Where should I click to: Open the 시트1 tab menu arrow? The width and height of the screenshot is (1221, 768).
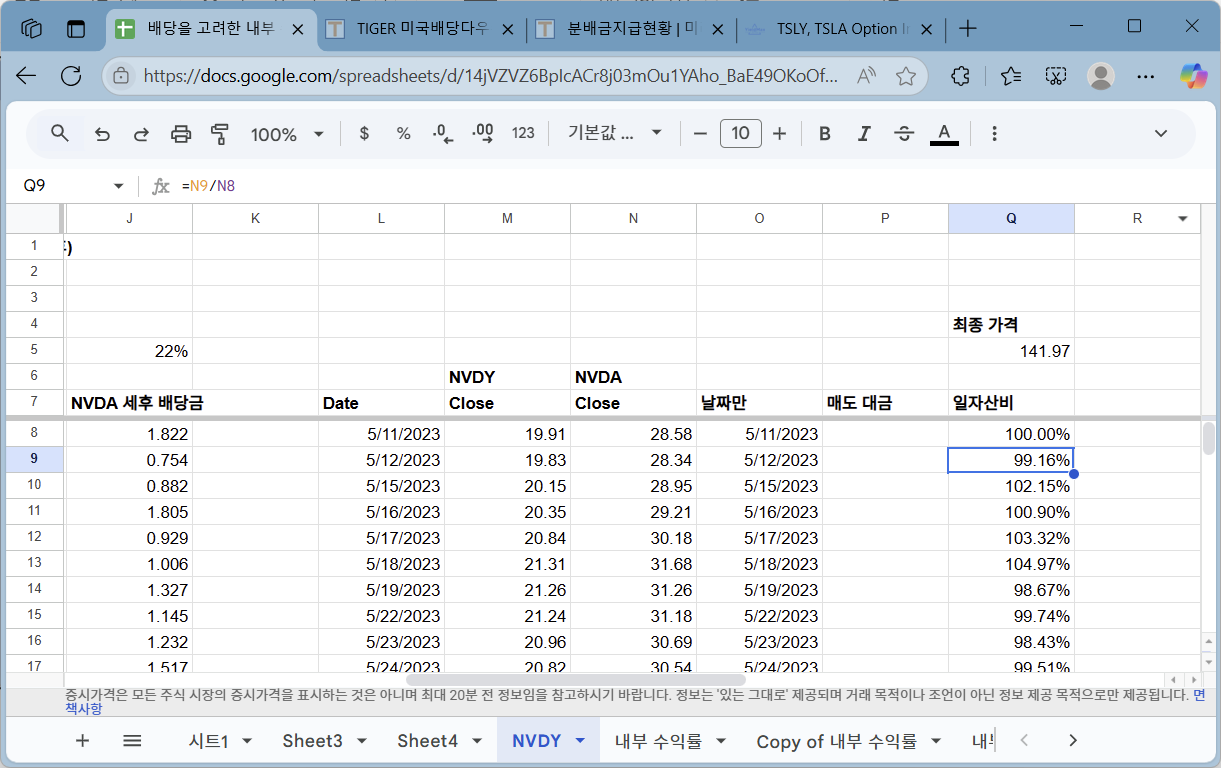click(x=247, y=741)
